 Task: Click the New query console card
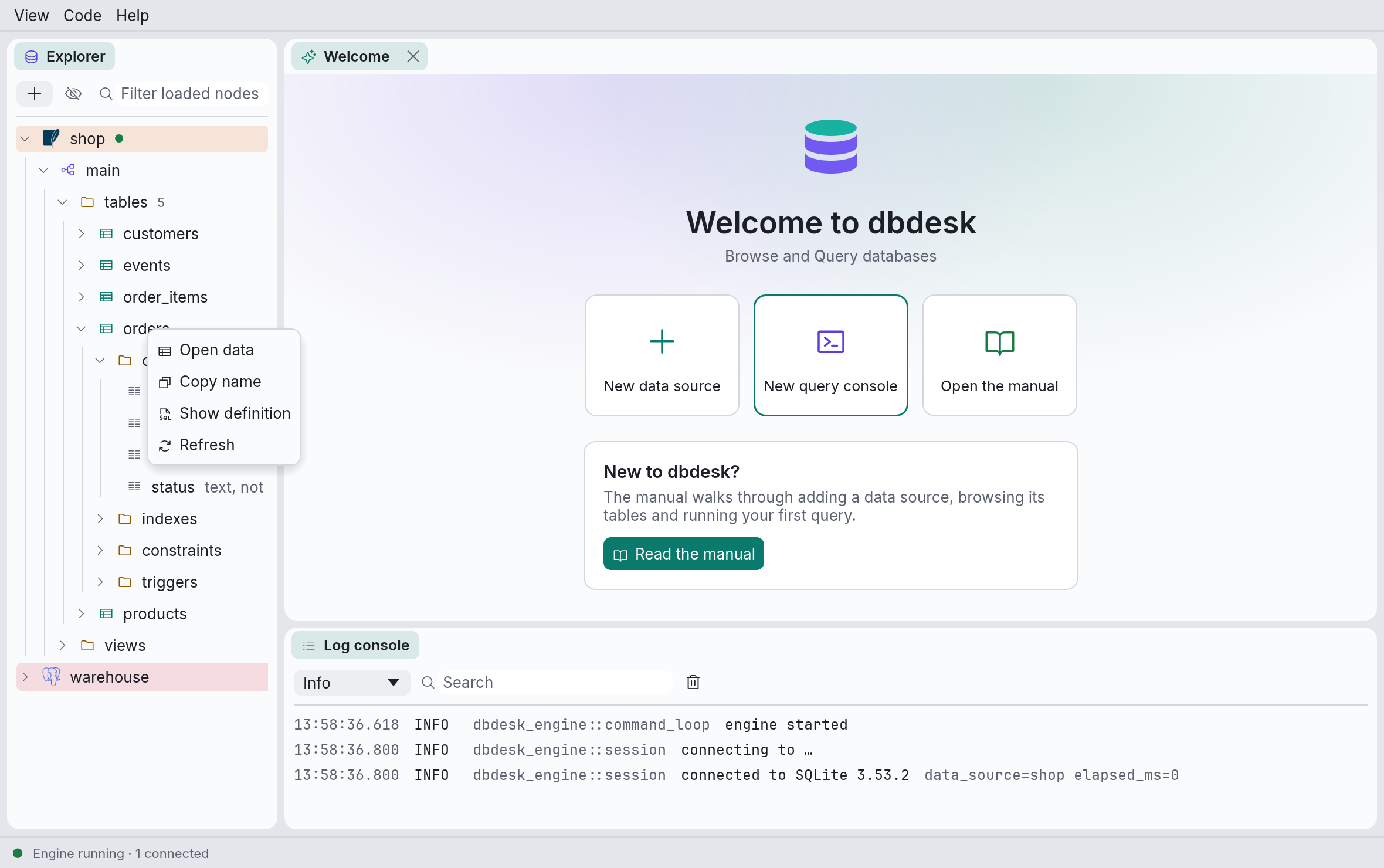point(831,355)
